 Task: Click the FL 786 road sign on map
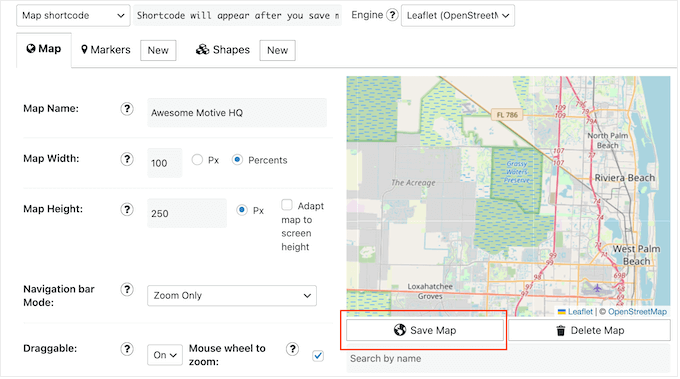(x=507, y=115)
